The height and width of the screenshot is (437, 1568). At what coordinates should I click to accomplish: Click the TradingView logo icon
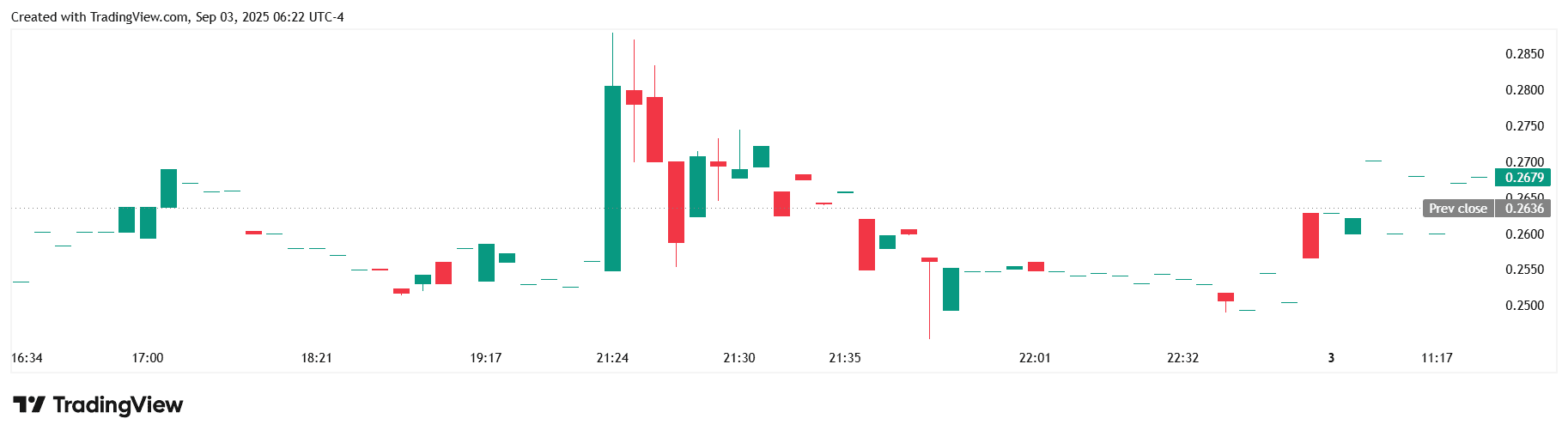tap(28, 404)
